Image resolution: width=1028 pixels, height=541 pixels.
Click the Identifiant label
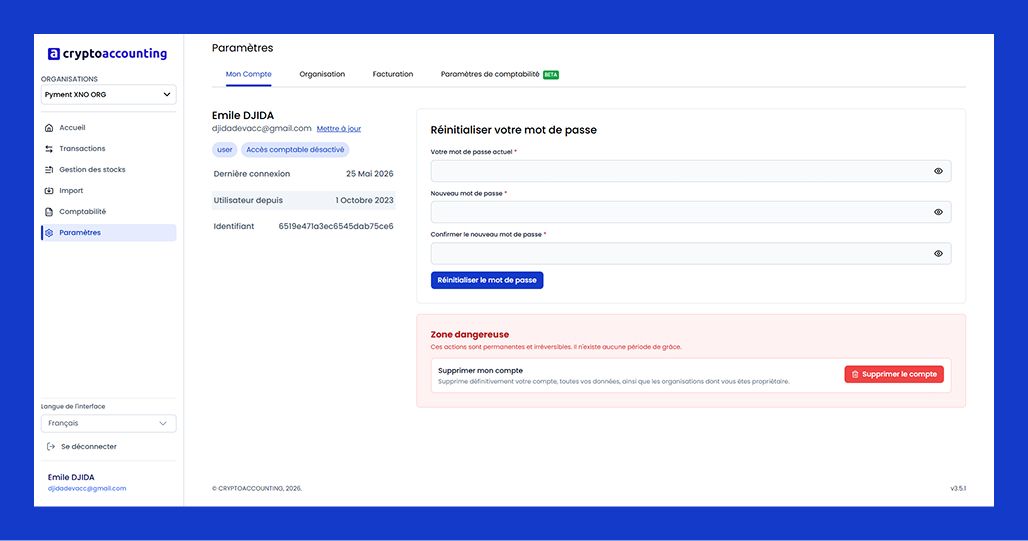tap(233, 226)
